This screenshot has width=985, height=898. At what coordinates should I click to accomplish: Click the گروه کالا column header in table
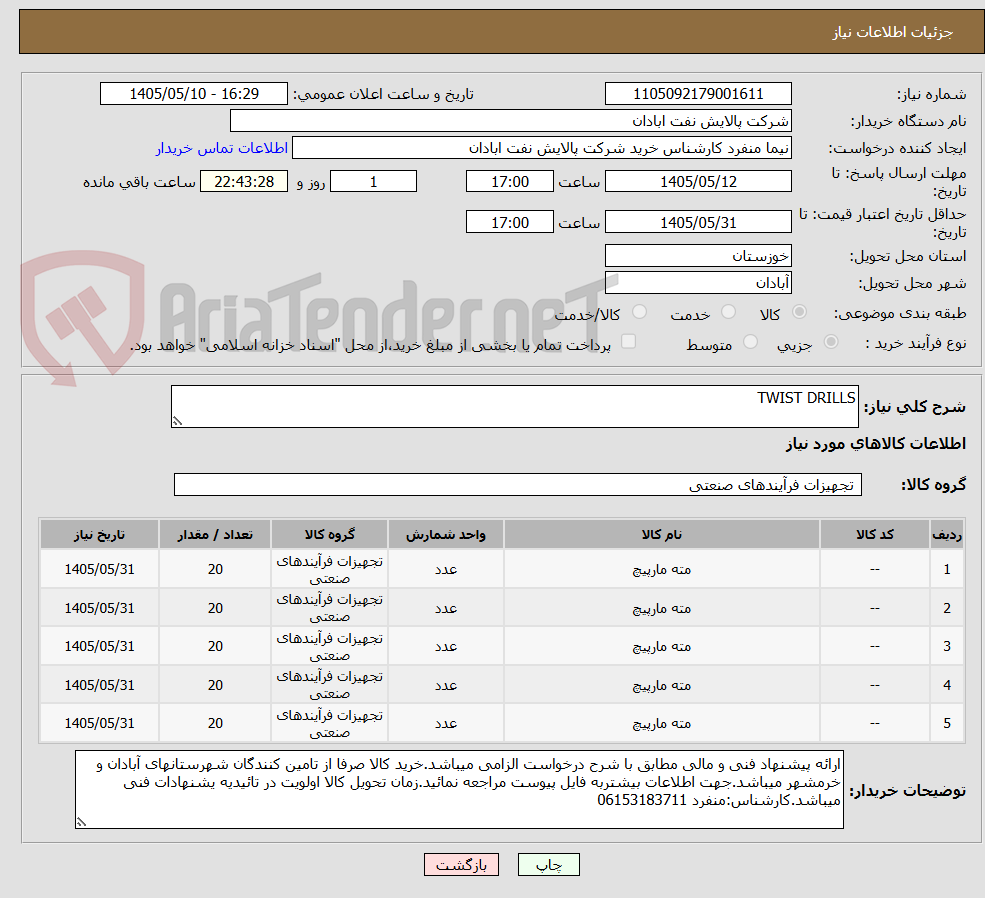click(330, 534)
